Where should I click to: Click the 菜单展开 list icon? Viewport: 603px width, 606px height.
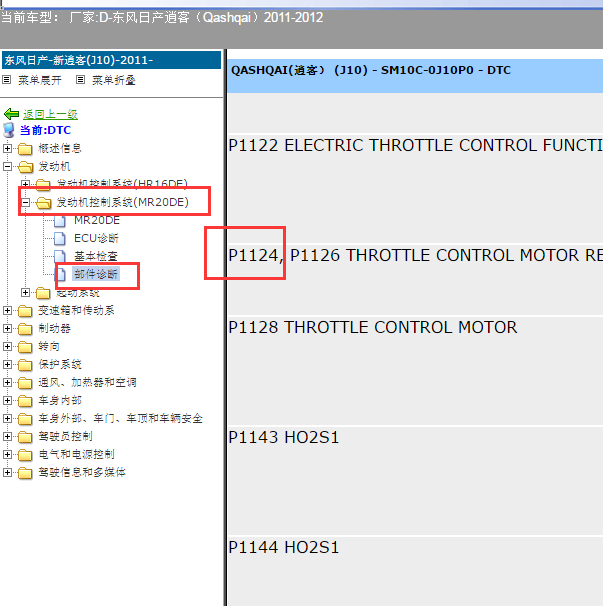click(x=6, y=80)
